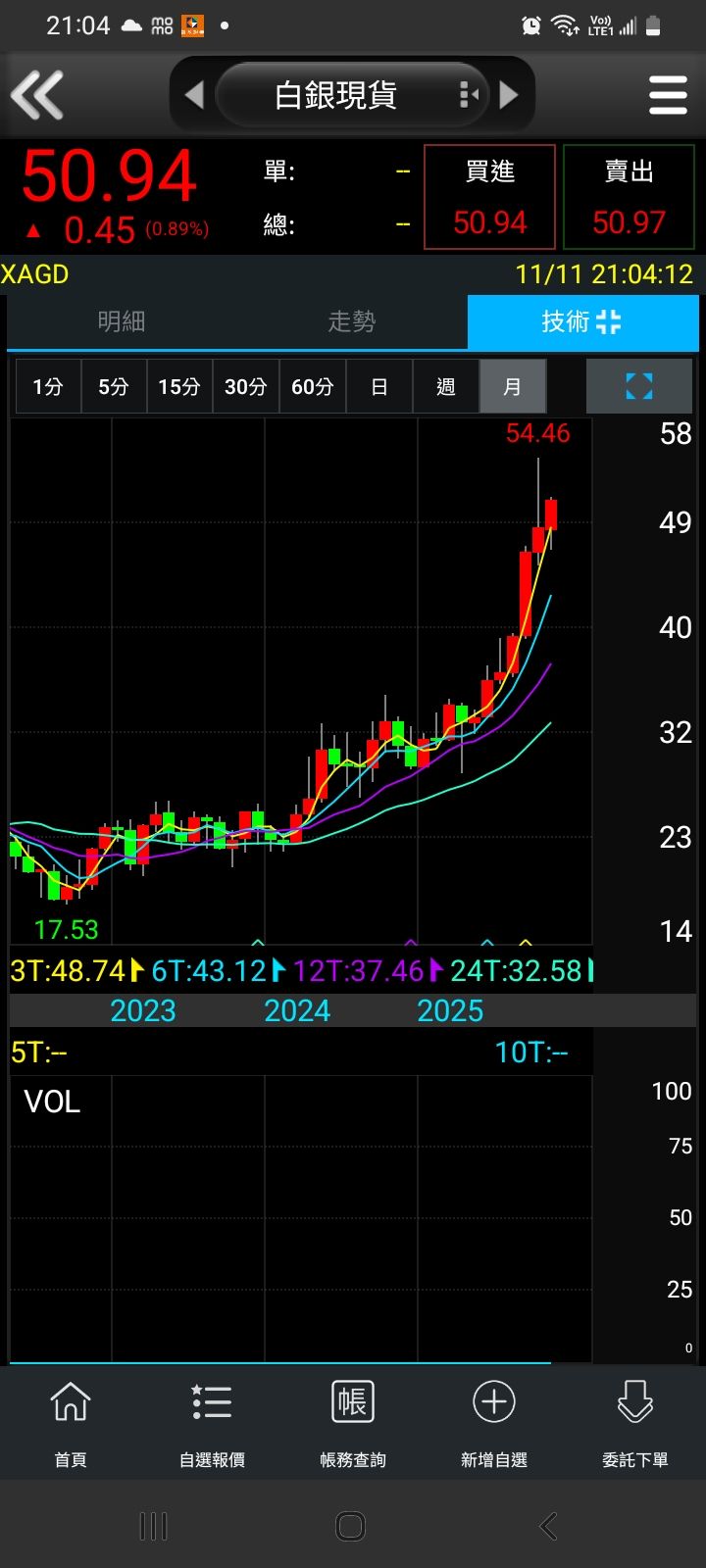Tap the Wi-Fi status icon
Screen dimensions: 706x1568
pos(565,25)
